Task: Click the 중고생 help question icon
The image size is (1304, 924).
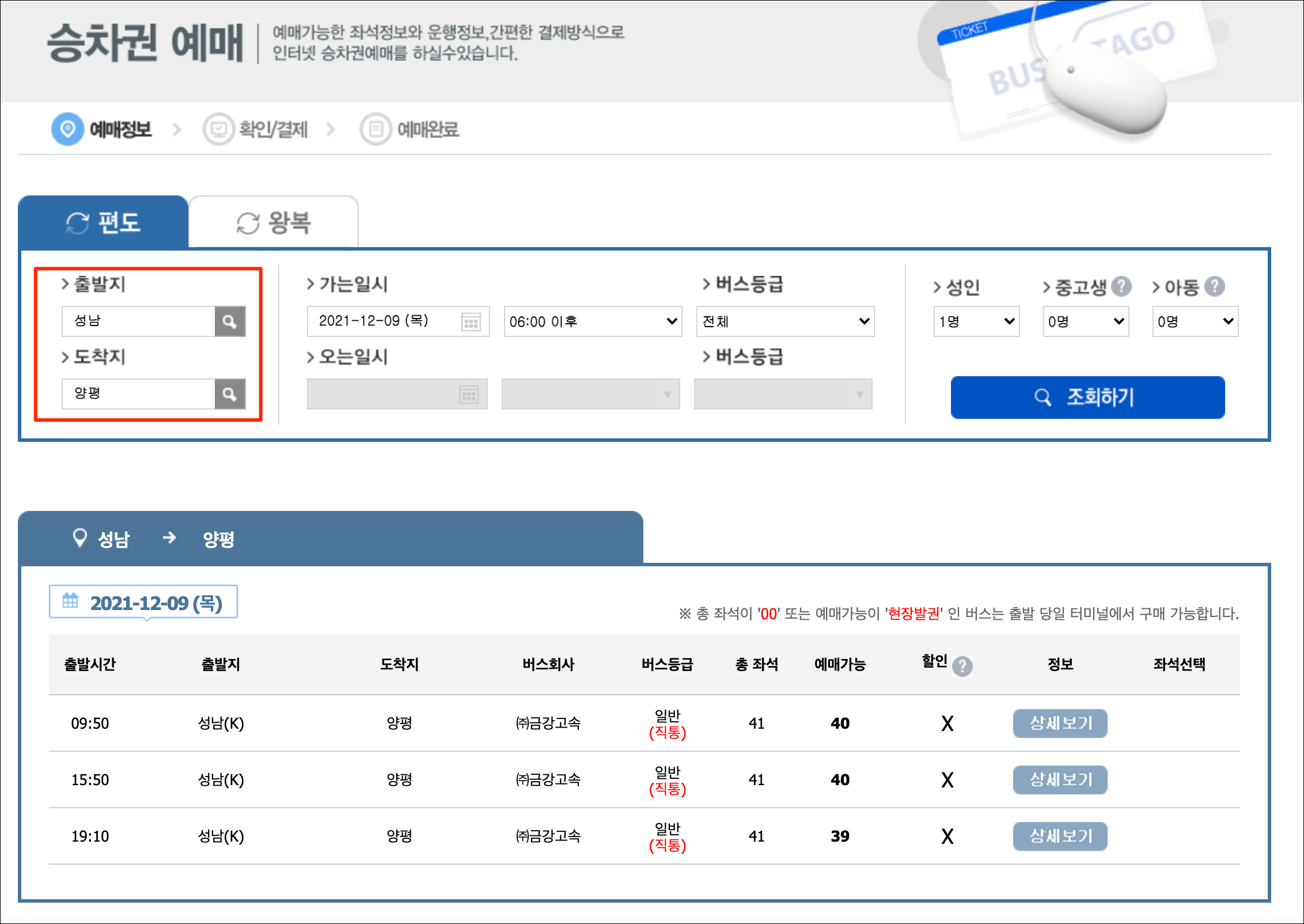Action: [1121, 286]
